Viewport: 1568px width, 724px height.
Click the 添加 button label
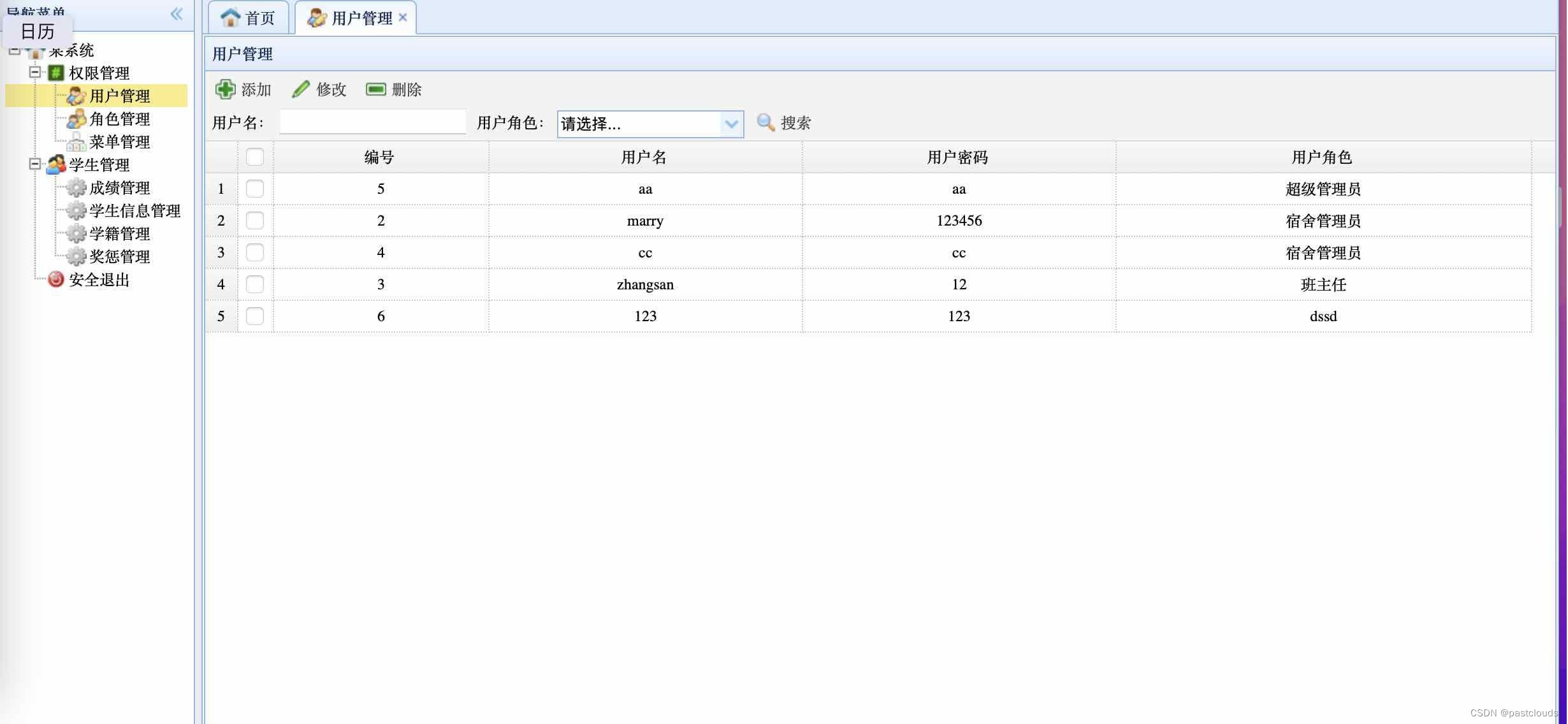coord(257,89)
